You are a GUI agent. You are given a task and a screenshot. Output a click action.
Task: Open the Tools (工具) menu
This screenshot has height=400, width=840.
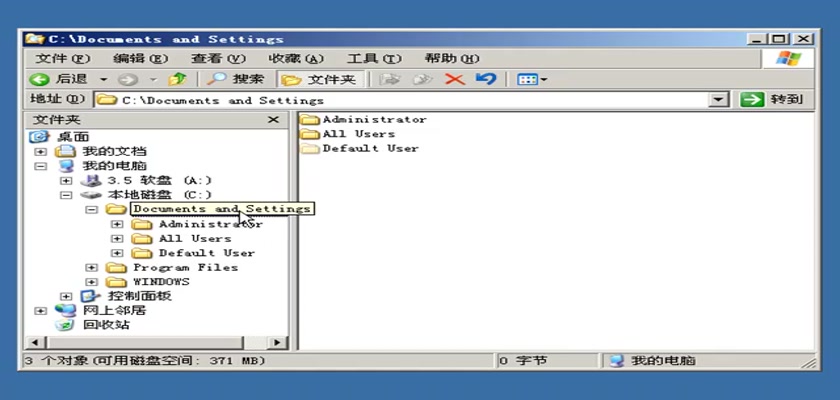click(373, 58)
